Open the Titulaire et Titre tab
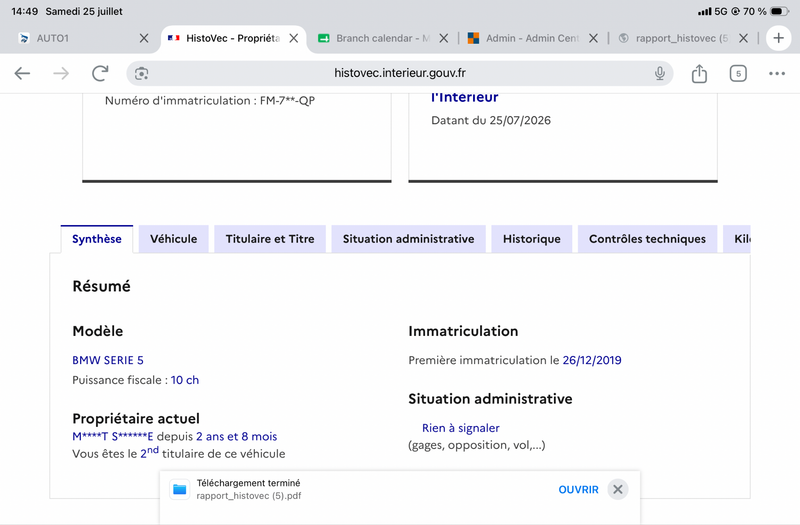The image size is (800, 525). (270, 239)
